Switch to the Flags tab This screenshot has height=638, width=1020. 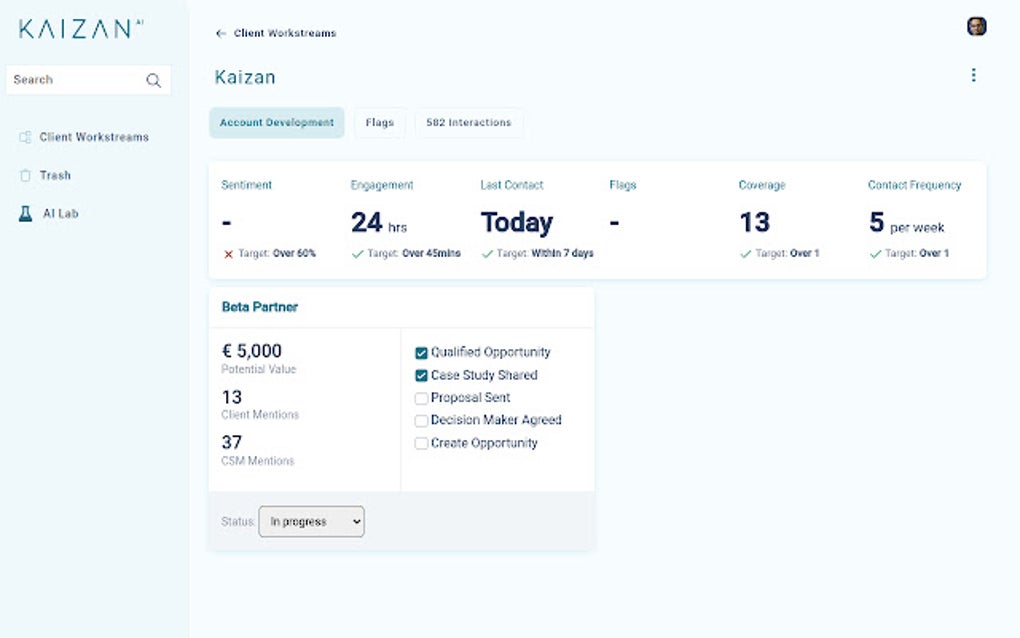point(379,122)
